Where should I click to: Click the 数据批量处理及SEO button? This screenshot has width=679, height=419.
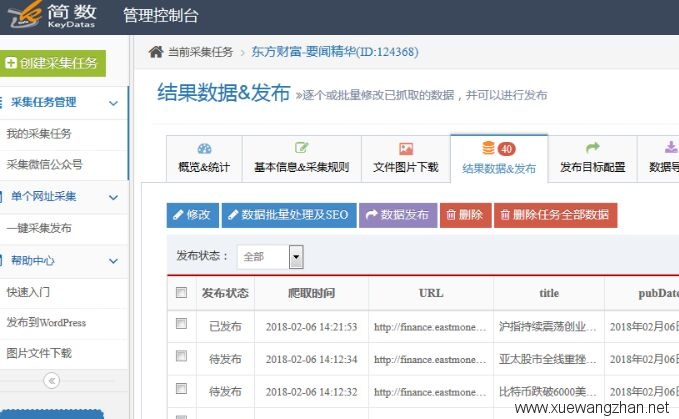pyautogui.click(x=289, y=215)
